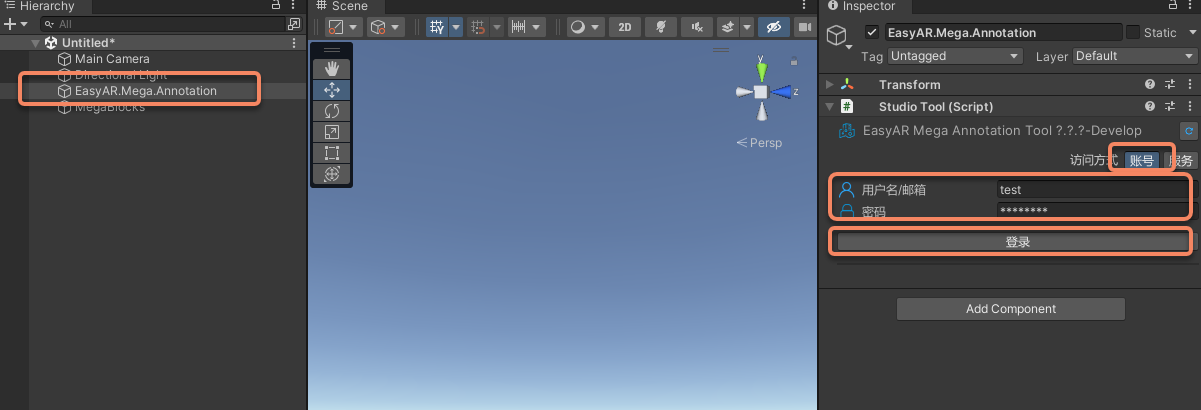Mute scene audio with the speaker icon

[x=698, y=27]
